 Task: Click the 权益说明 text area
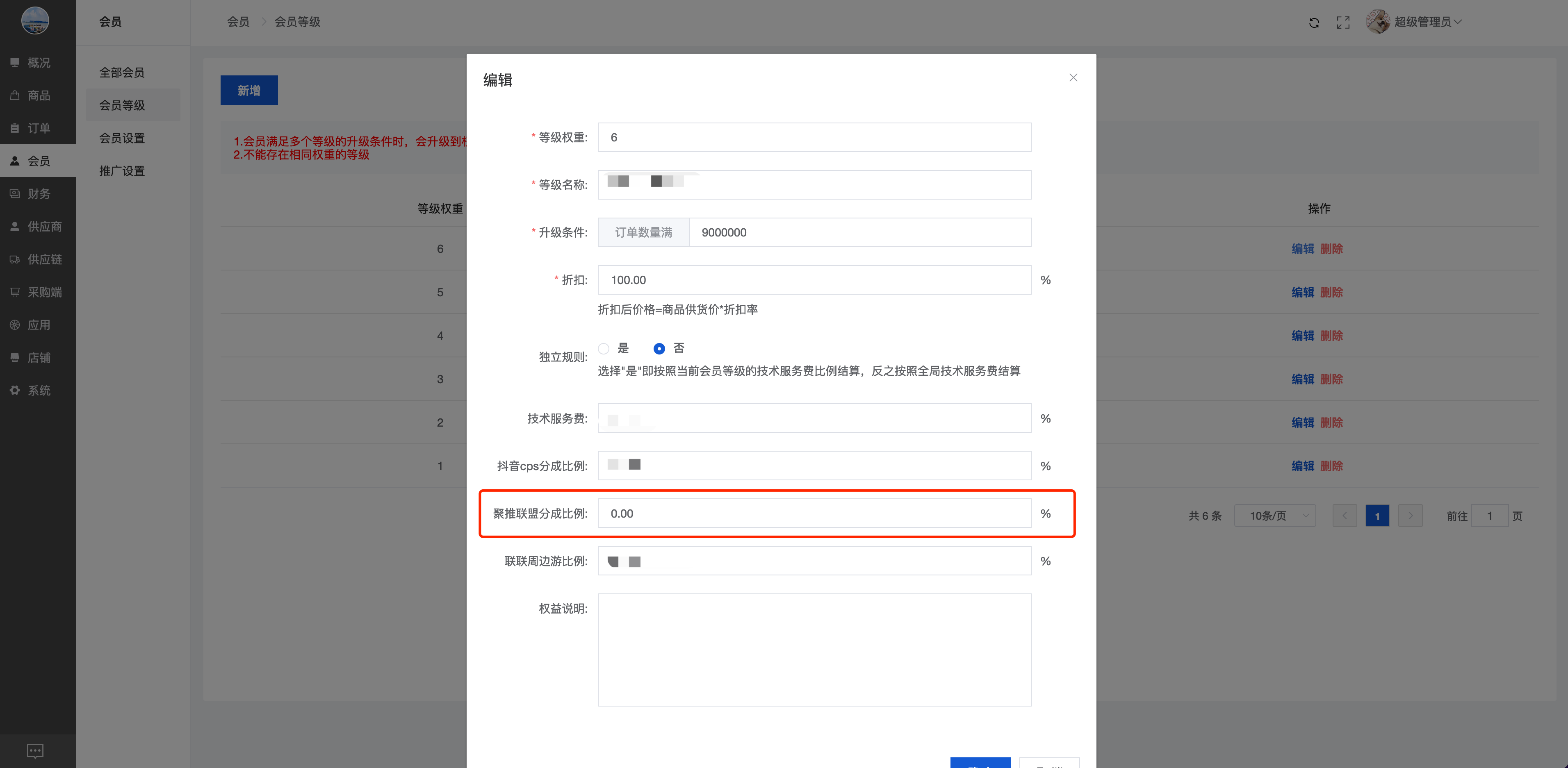pyautogui.click(x=814, y=649)
